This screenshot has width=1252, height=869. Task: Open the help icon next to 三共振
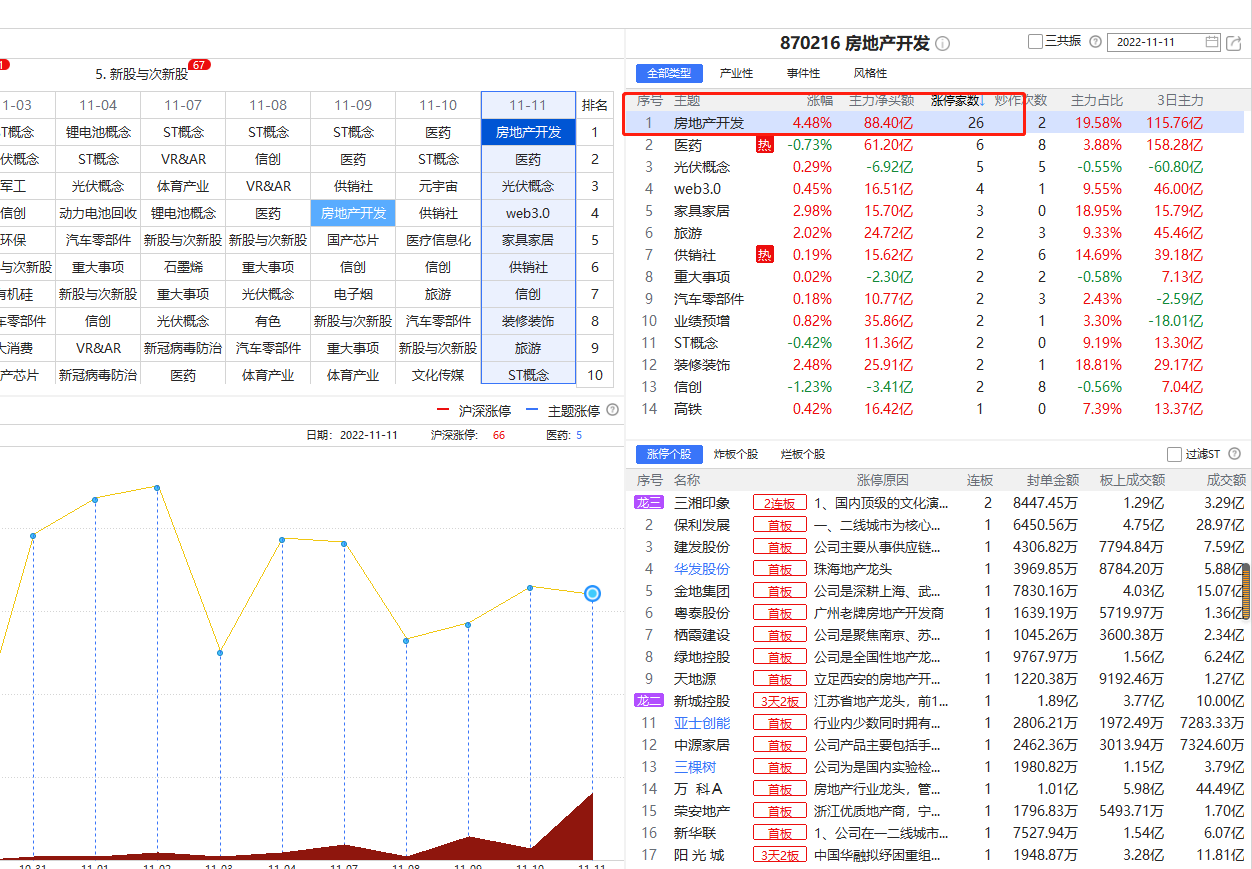1095,42
